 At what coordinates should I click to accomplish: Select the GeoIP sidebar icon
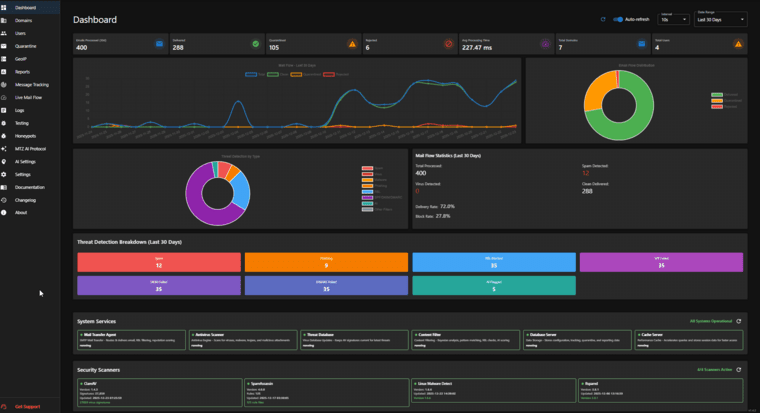click(4, 59)
